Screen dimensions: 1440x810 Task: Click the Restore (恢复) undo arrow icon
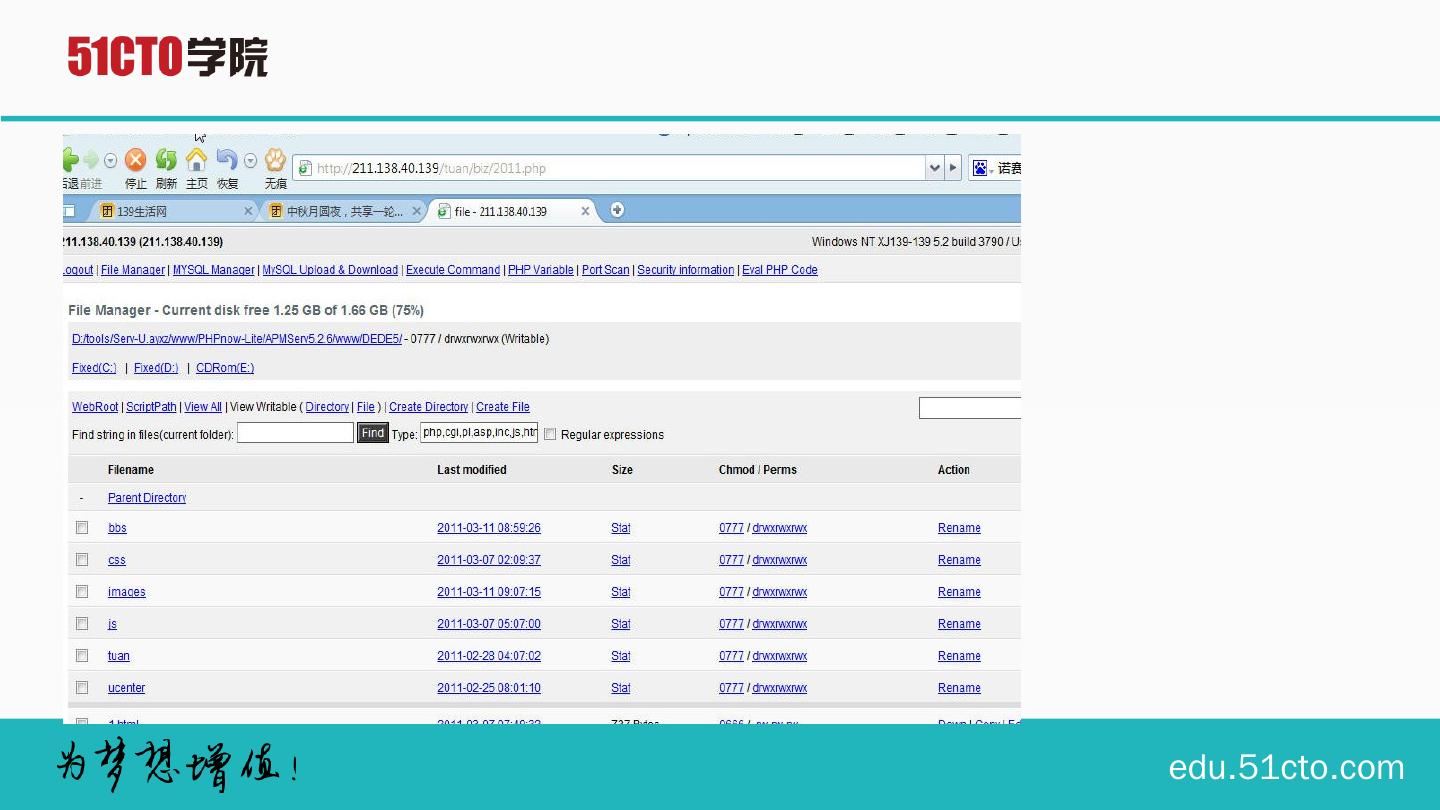coord(227,161)
